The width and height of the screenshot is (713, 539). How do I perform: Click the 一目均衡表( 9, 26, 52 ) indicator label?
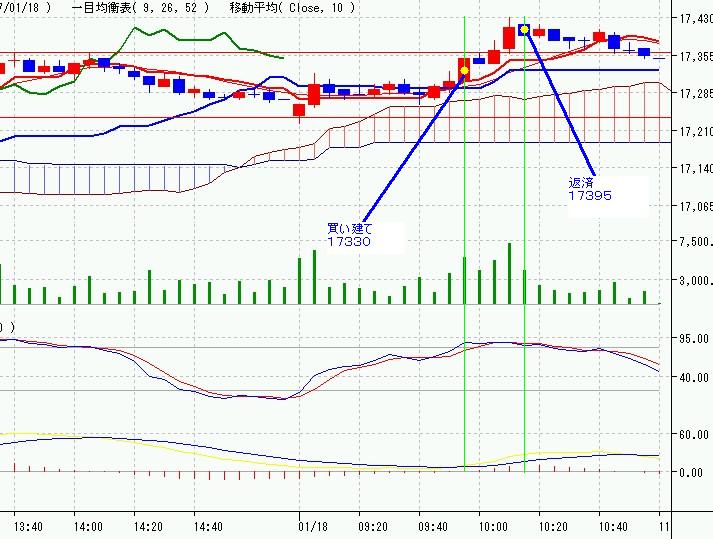140,8
